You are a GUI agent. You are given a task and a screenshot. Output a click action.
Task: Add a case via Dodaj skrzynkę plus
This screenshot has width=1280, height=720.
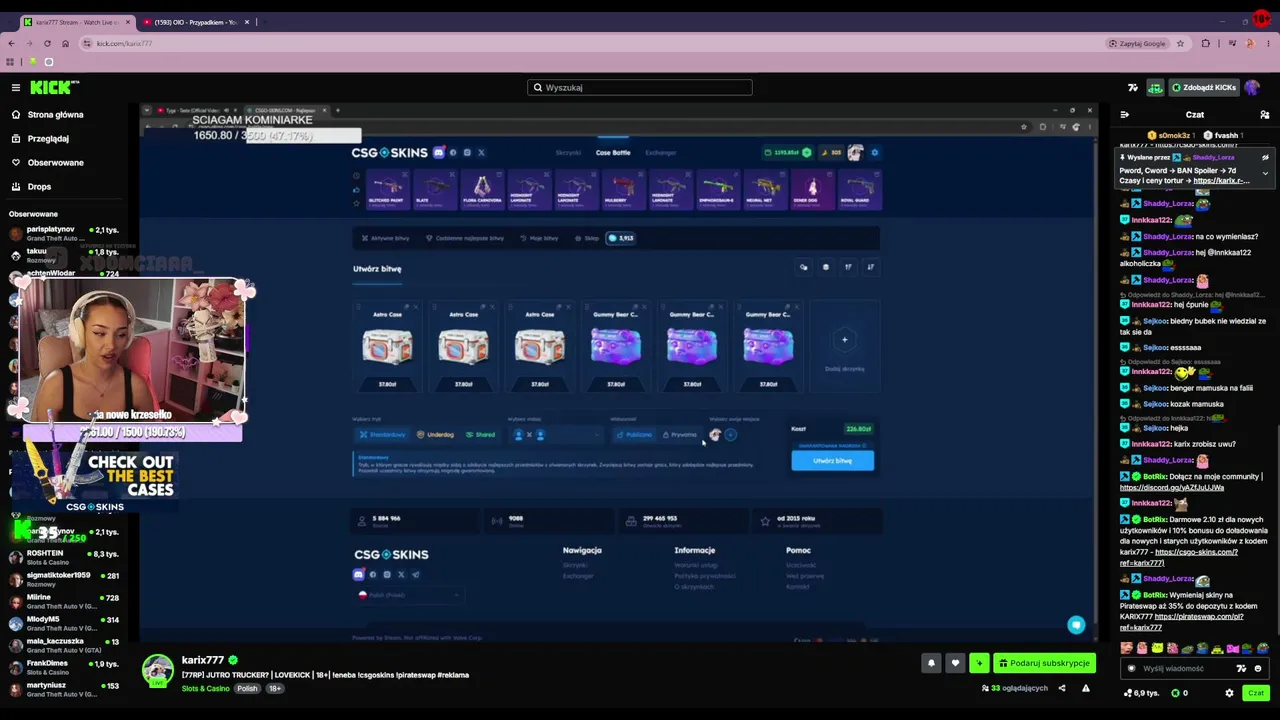point(844,341)
